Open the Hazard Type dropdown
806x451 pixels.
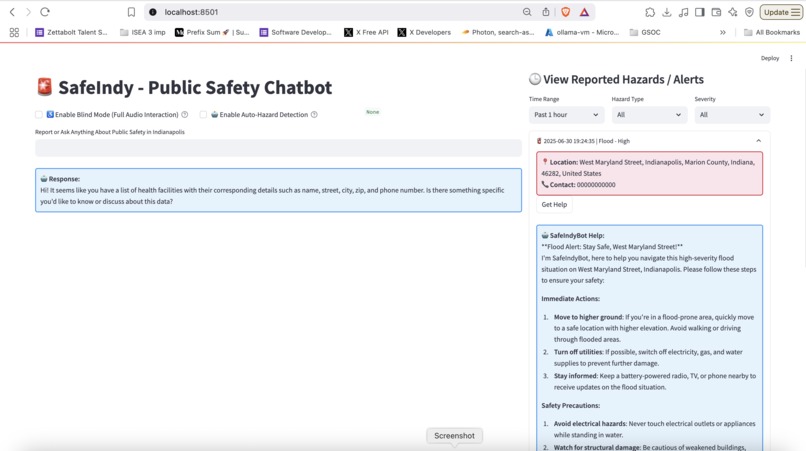(x=649, y=115)
